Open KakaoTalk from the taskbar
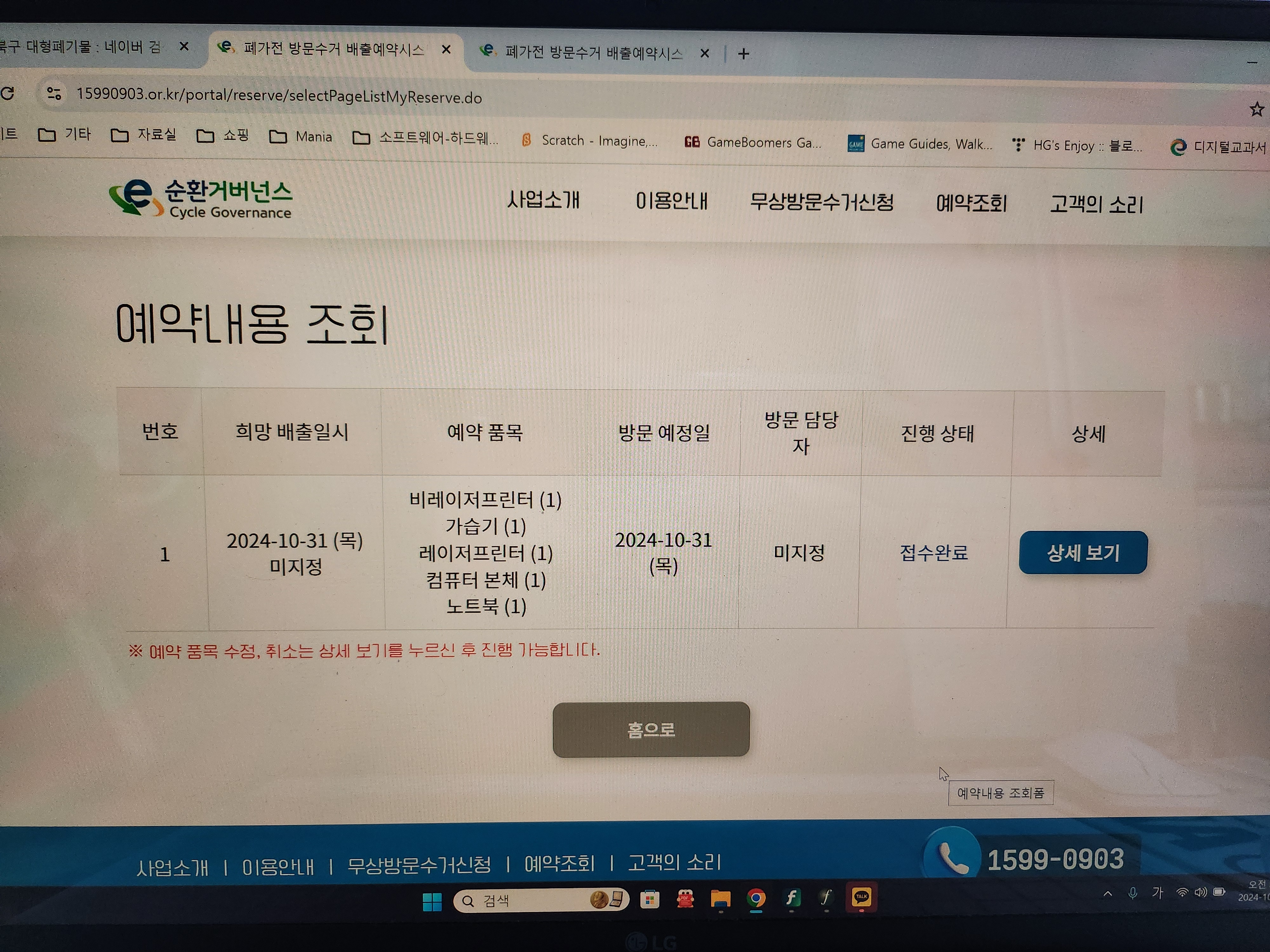This screenshot has width=1270, height=952. coord(861,897)
